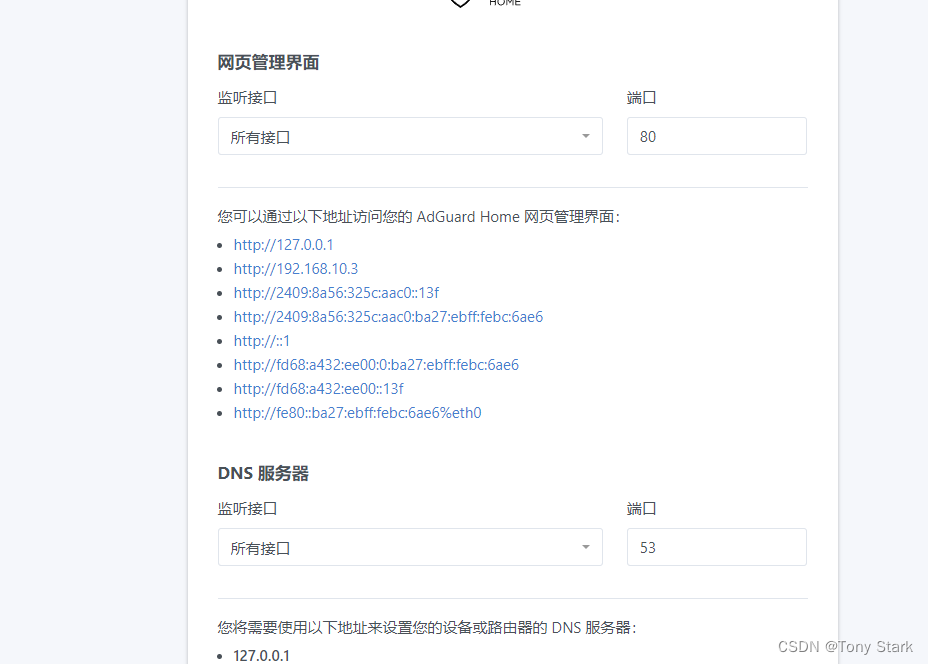Click the 端口 label above port 80
Viewport: 928px width, 664px height.
(x=642, y=98)
